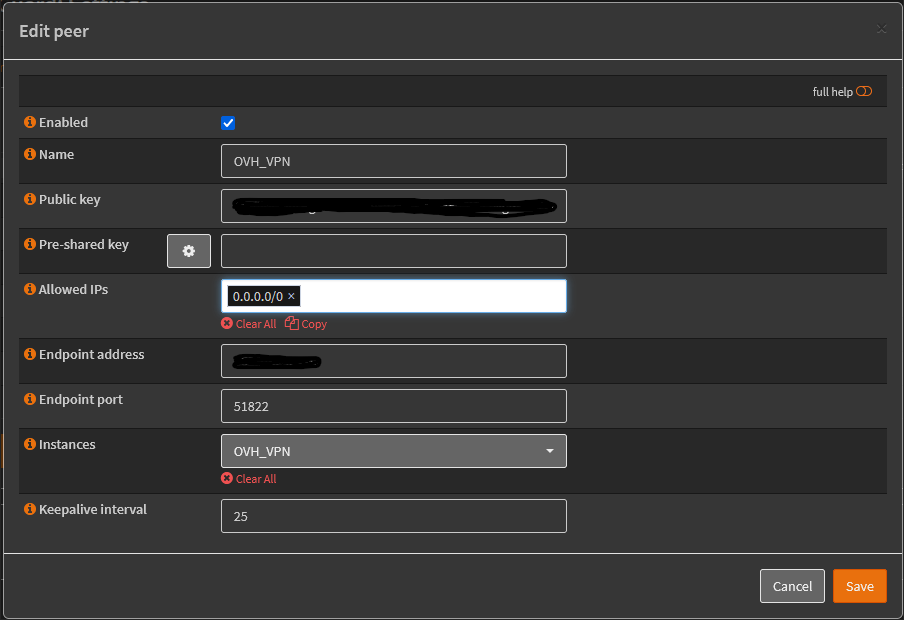Uncheck the Enabled checkbox
Viewport: 904px width, 620px height.
[228, 123]
